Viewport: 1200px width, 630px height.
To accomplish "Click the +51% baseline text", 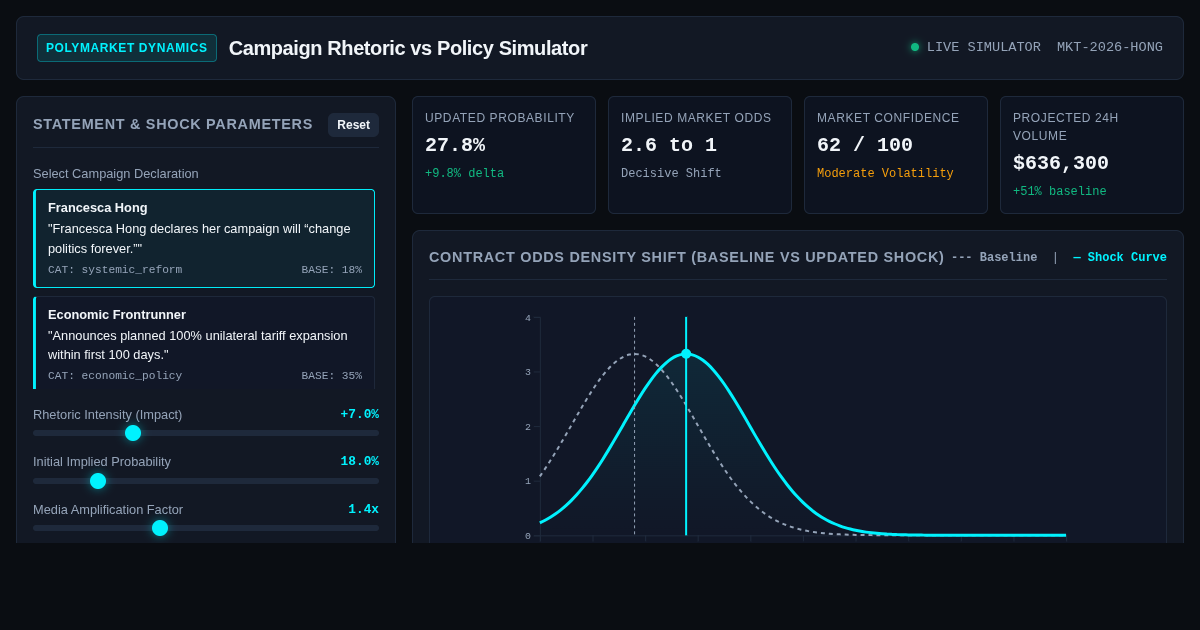I will point(1060,192).
